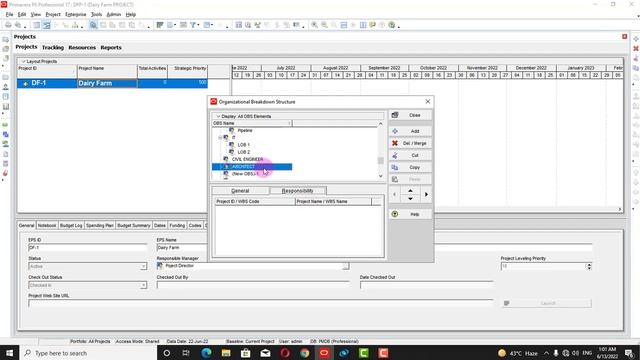Click the Copy button in the OBS dialog
The width and height of the screenshot is (640, 360).
[410, 167]
